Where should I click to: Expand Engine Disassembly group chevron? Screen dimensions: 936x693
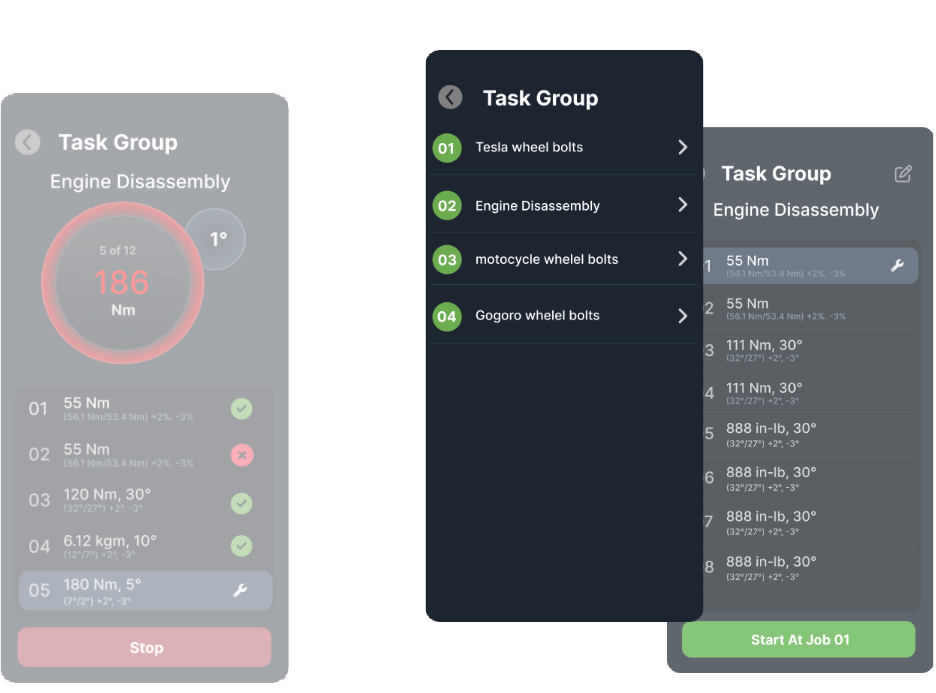(683, 205)
